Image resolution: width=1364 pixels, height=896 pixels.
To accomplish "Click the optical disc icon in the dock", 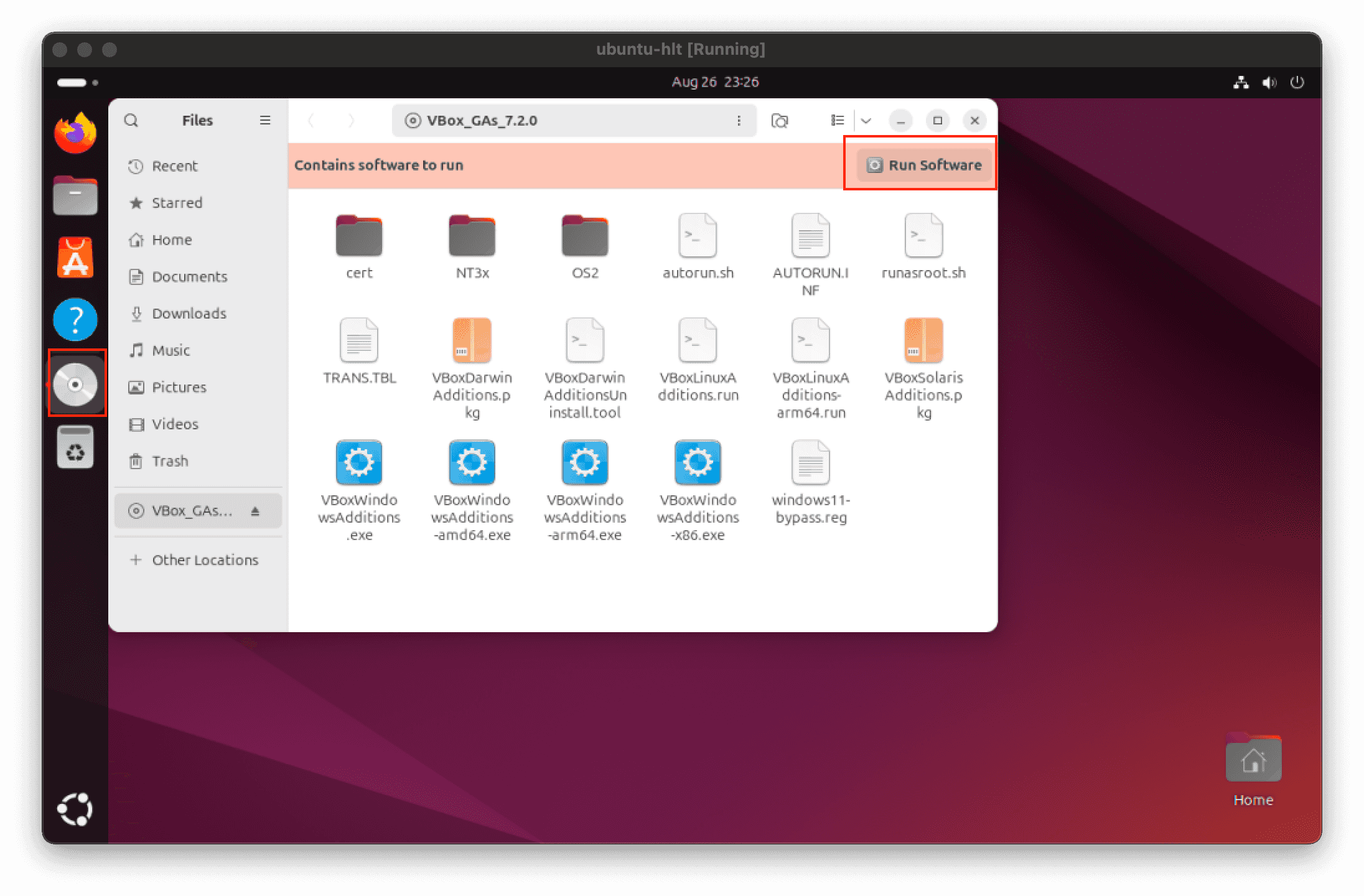I will [x=75, y=385].
